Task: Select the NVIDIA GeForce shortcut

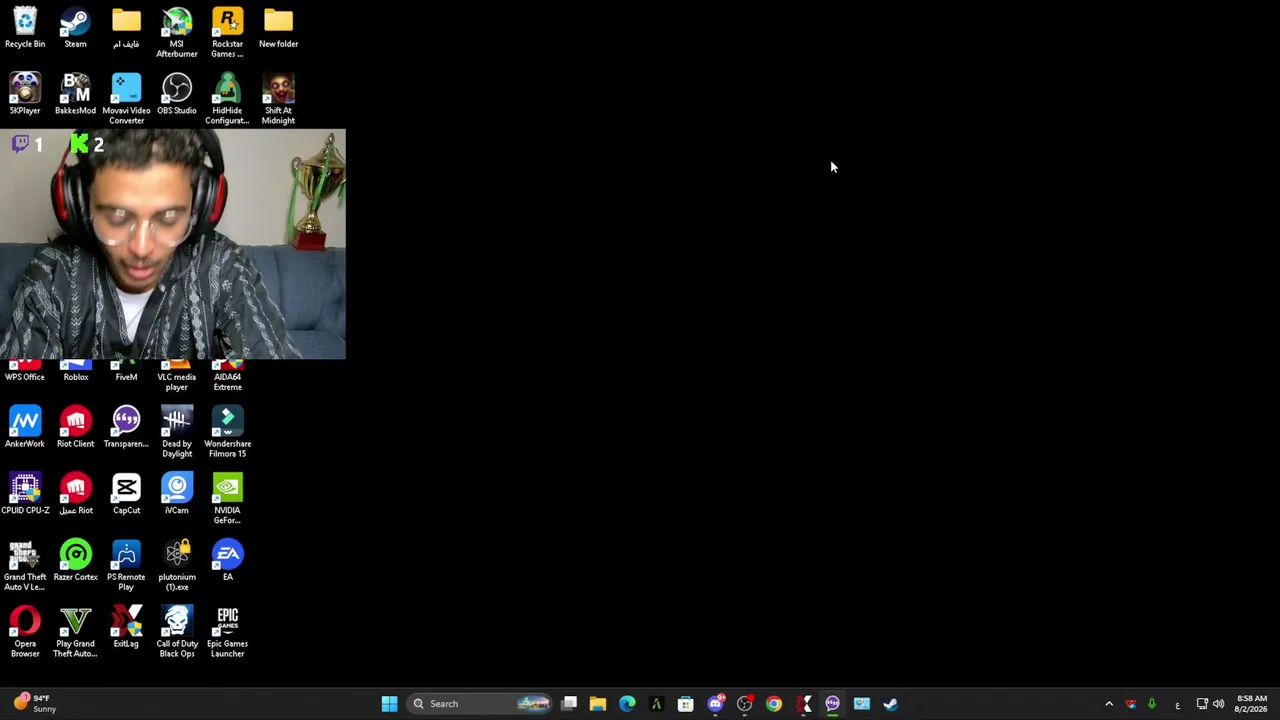Action: point(227,499)
